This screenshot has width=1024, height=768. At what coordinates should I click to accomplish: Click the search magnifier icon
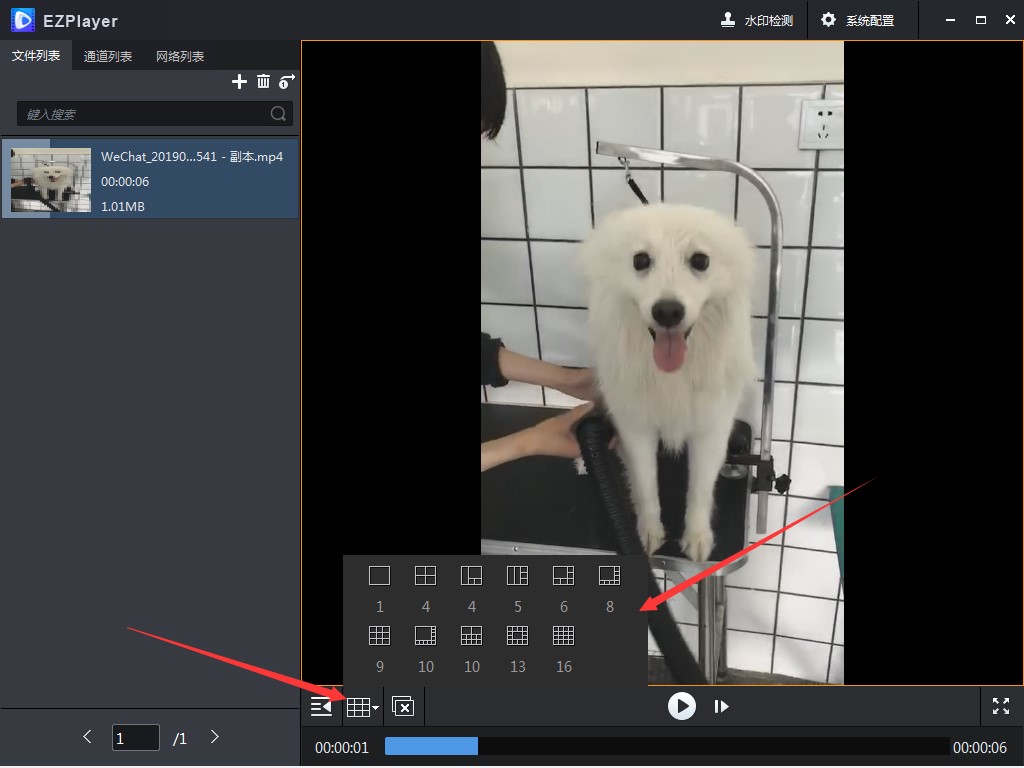(278, 114)
